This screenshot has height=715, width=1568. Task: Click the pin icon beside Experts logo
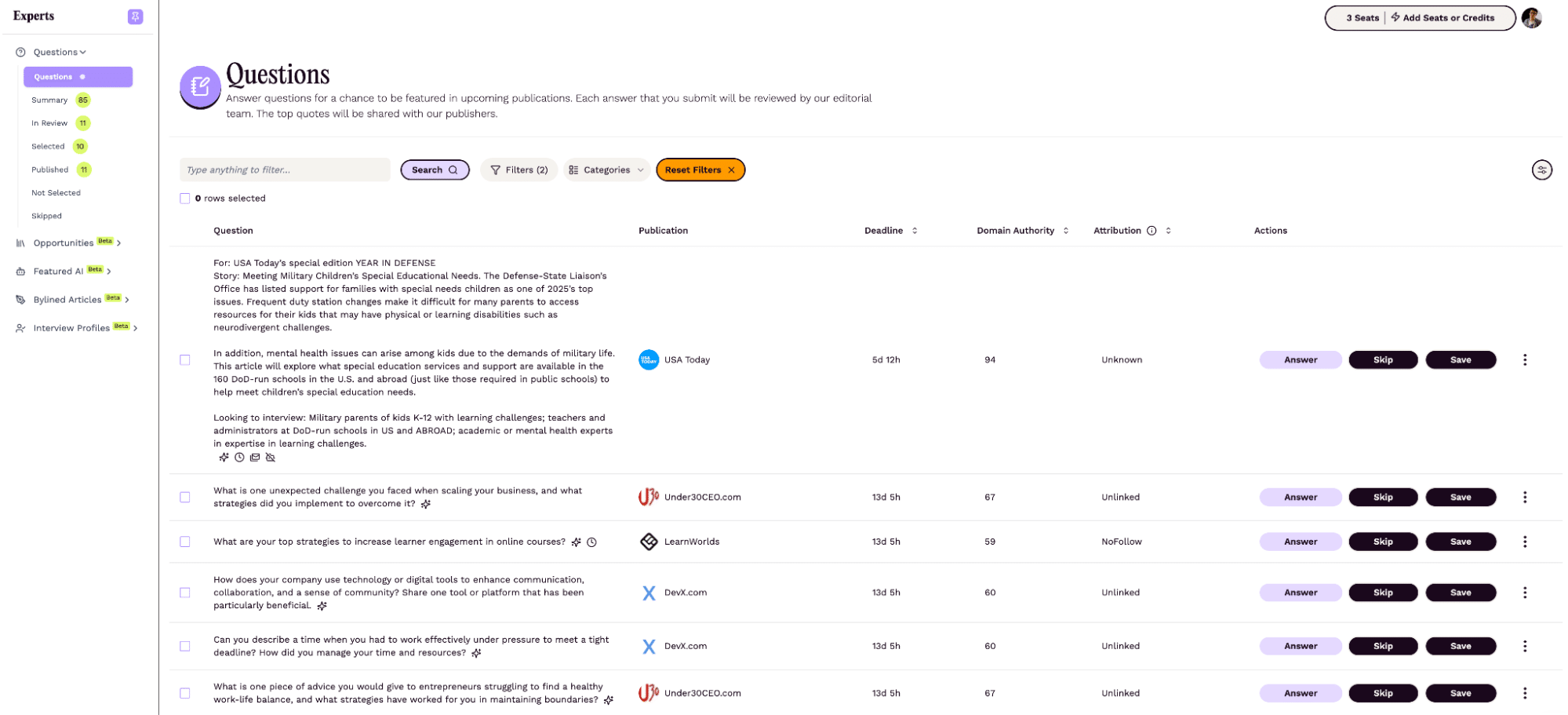tap(135, 16)
